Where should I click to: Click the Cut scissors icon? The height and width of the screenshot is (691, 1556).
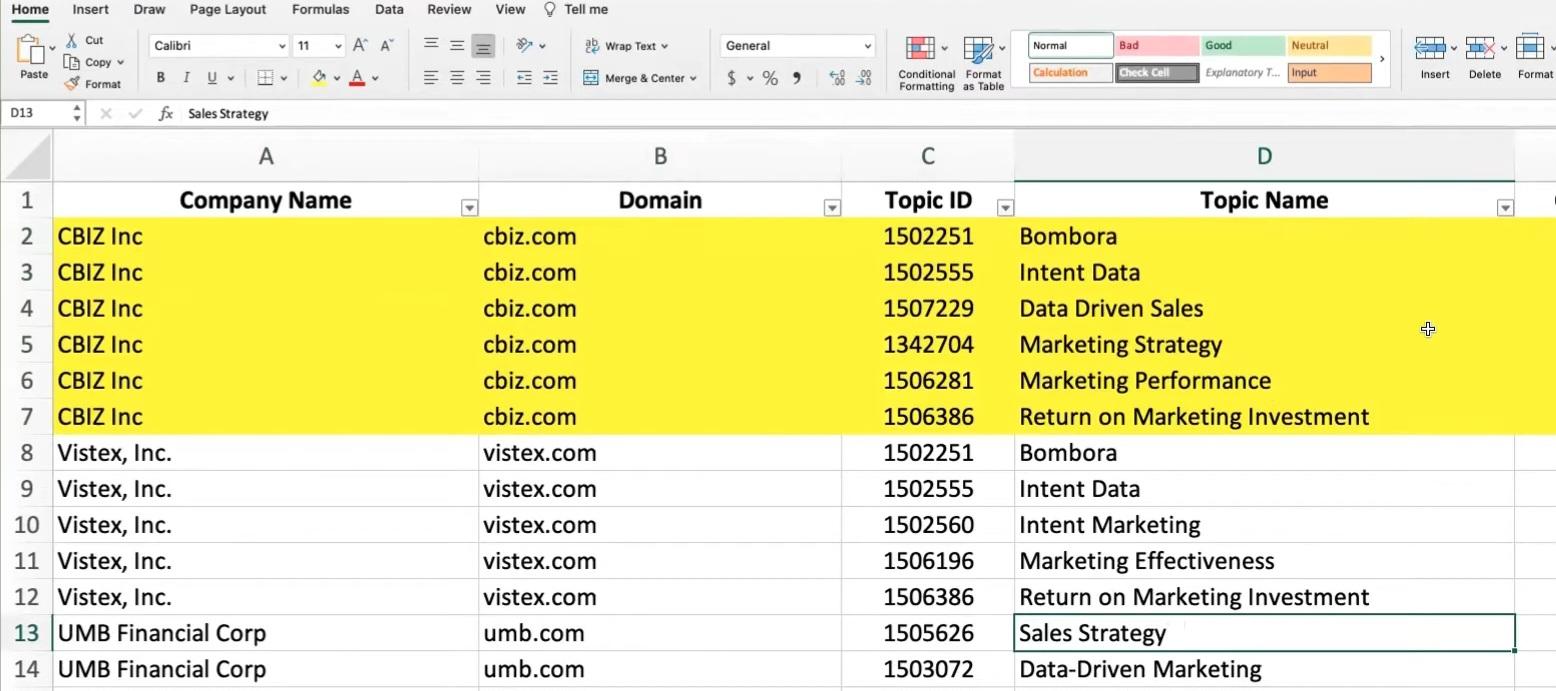click(x=71, y=40)
